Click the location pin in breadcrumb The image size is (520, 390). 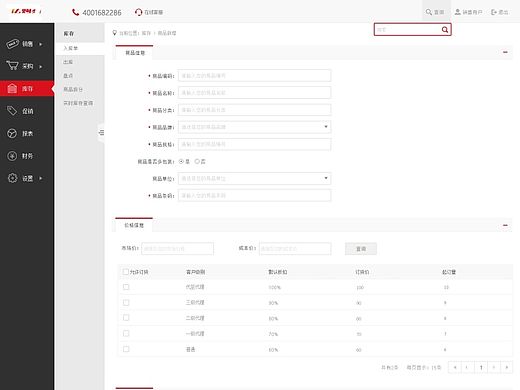coord(114,33)
